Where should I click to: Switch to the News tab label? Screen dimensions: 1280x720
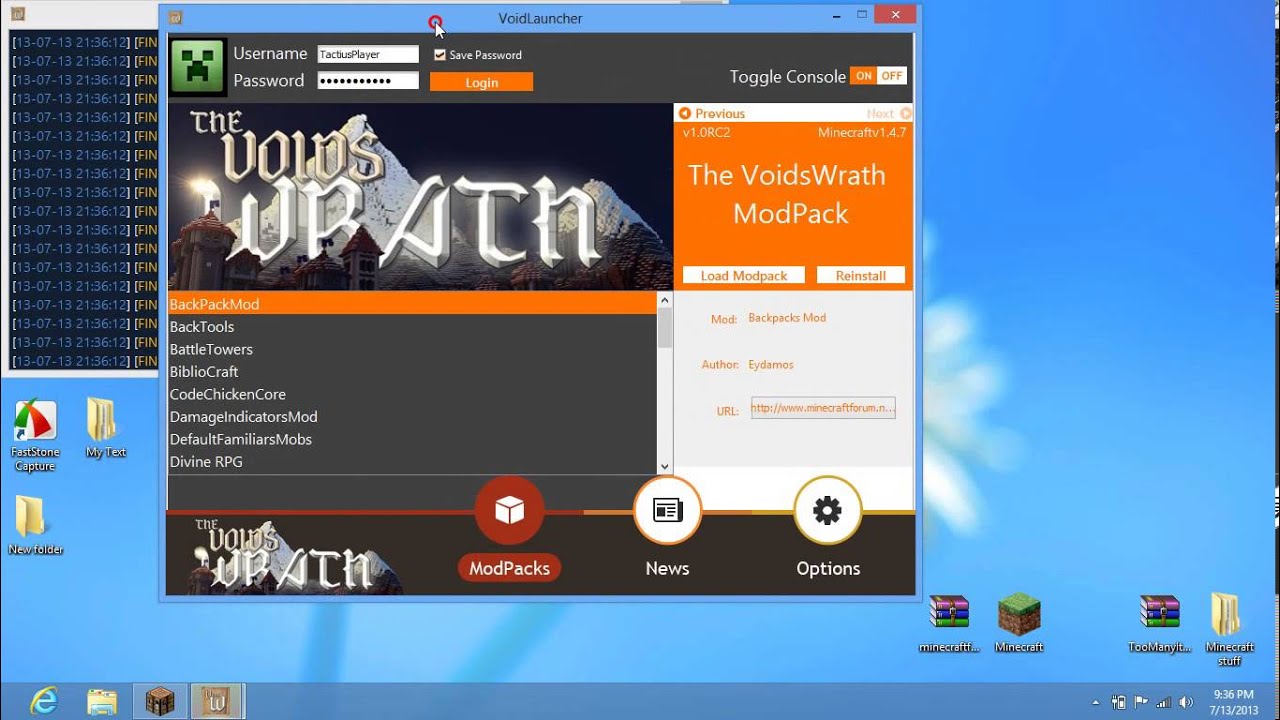pos(667,568)
